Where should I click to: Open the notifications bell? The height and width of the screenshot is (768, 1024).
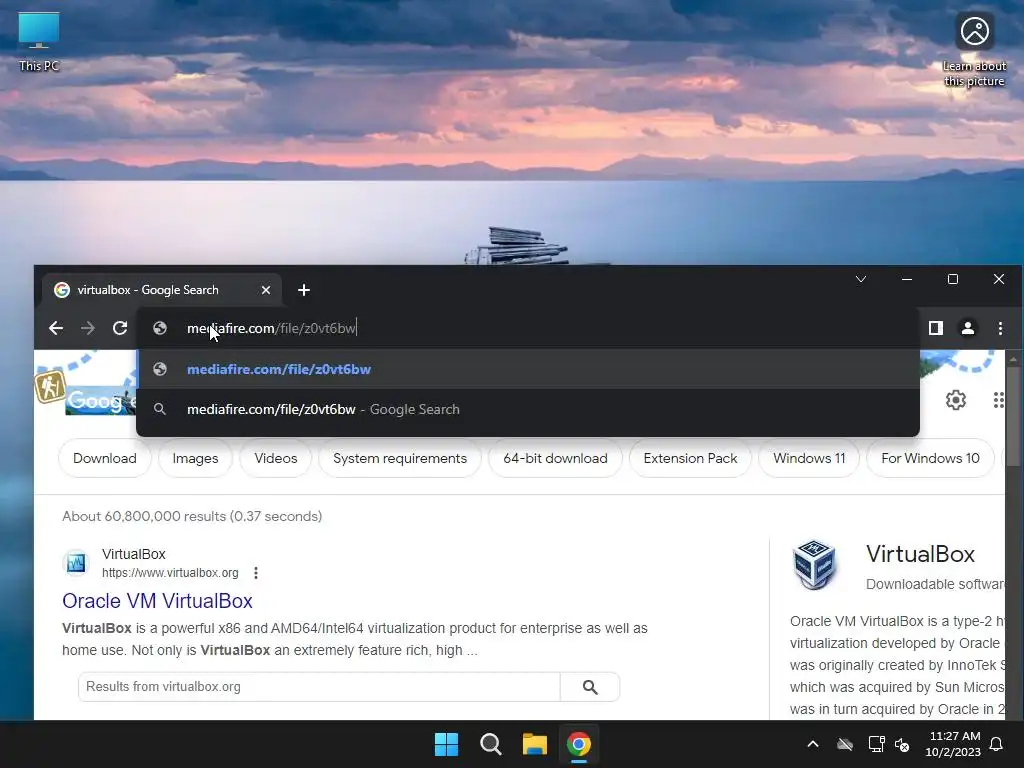point(997,744)
